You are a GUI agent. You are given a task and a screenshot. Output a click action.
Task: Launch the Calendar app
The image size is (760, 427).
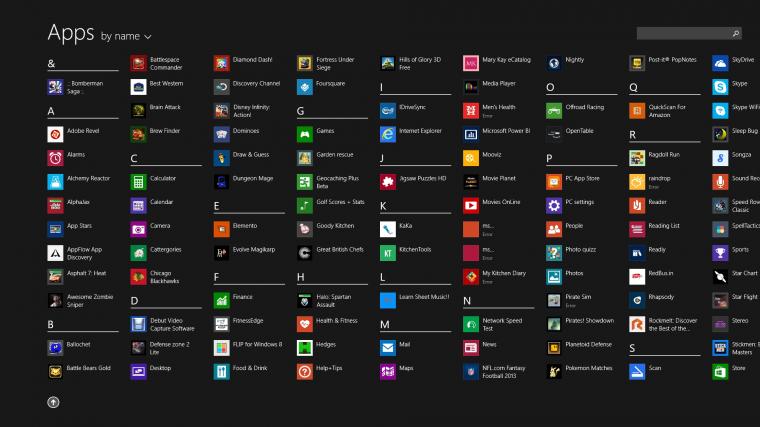(138, 206)
